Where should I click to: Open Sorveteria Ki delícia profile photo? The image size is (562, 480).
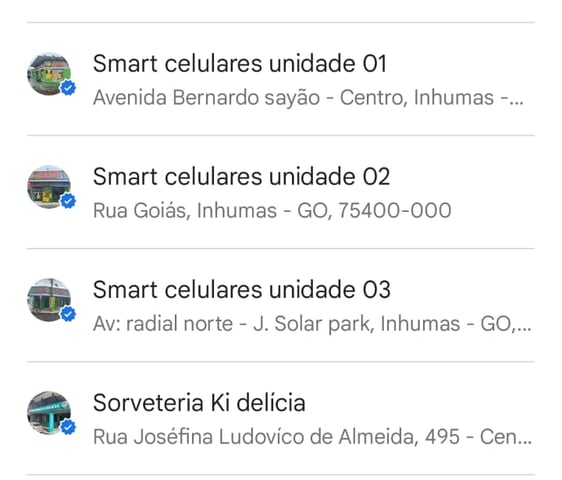(49, 413)
